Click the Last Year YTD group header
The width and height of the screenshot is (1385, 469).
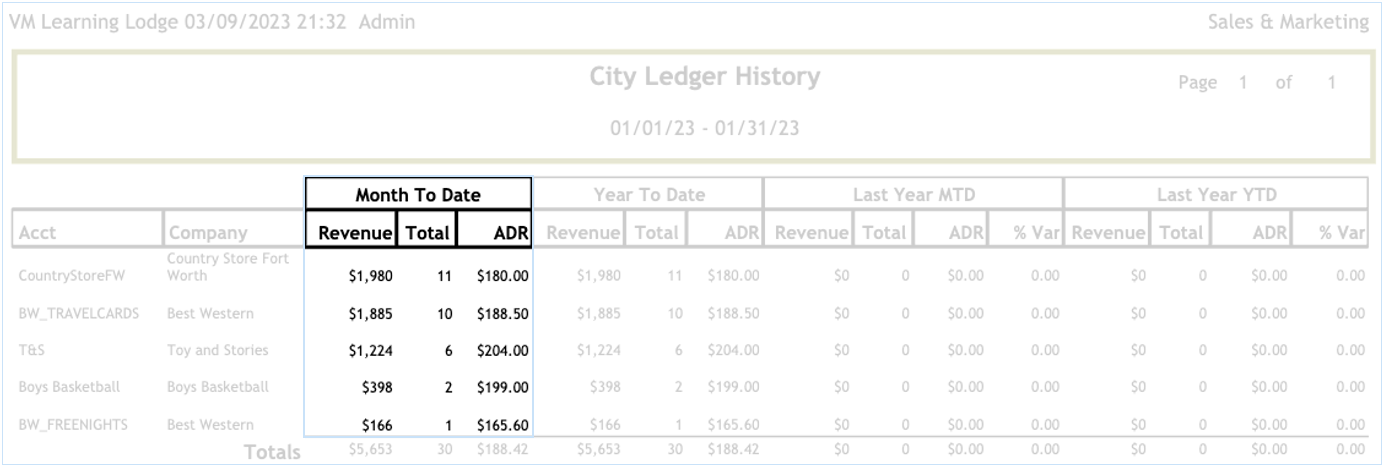pyautogui.click(x=1217, y=195)
